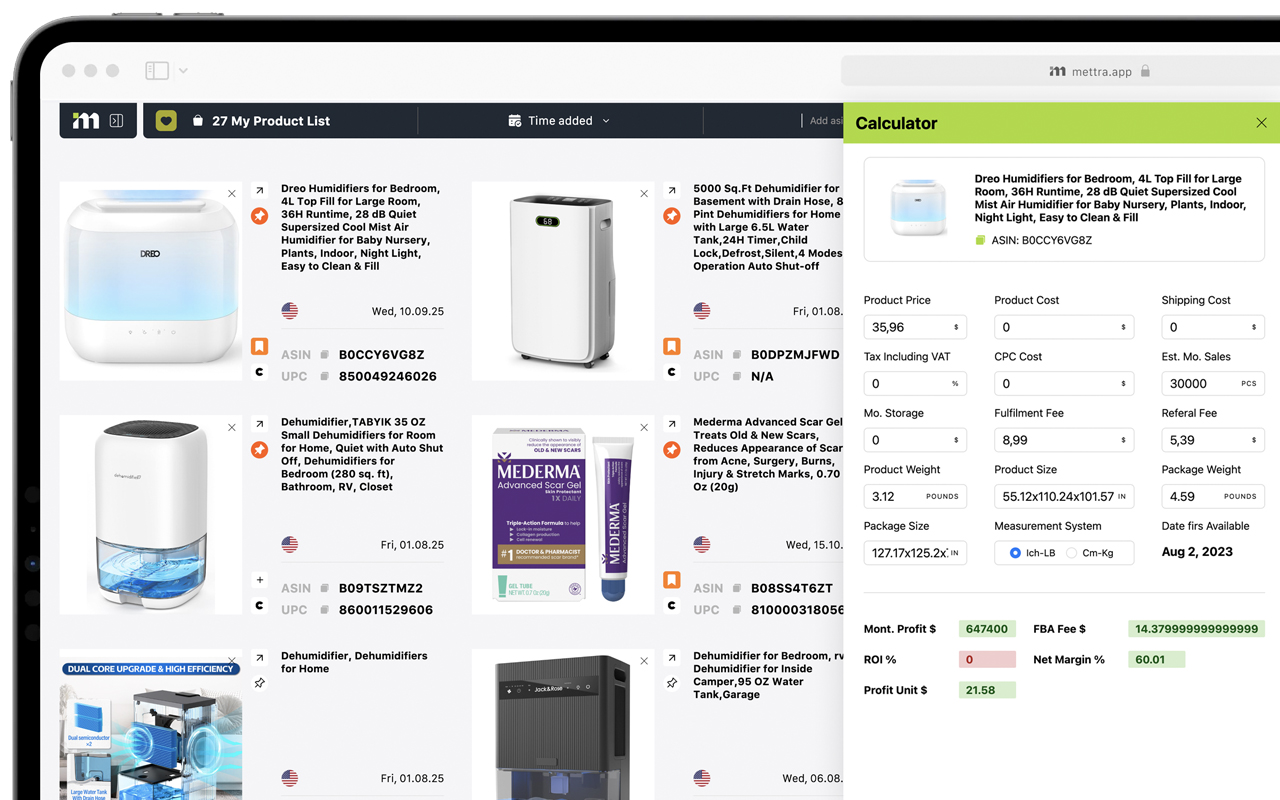Viewport: 1280px width, 800px height.
Task: Pin the Dehumidifier for Bedroom, rv product
Action: pyautogui.click(x=672, y=683)
